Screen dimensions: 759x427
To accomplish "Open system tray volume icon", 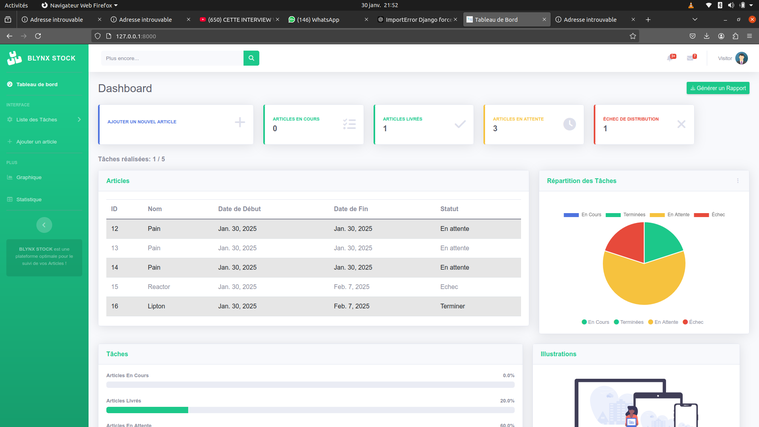I will [730, 5].
